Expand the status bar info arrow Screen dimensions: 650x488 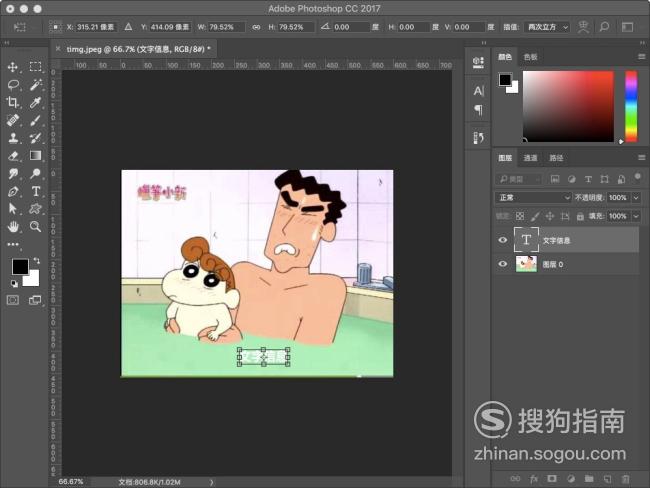pyautogui.click(x=211, y=482)
